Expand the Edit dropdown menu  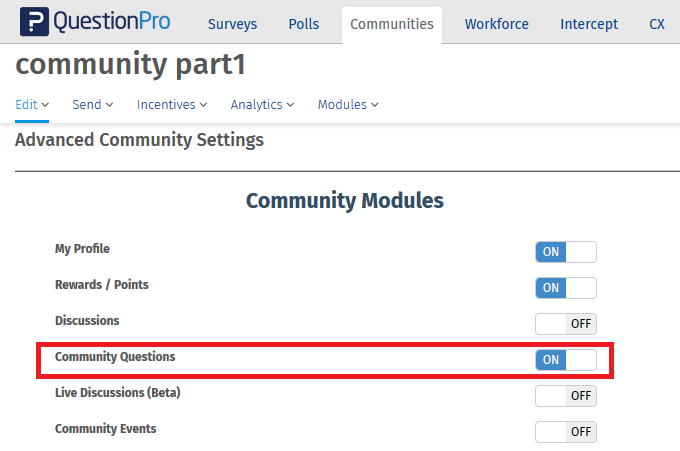(x=32, y=104)
